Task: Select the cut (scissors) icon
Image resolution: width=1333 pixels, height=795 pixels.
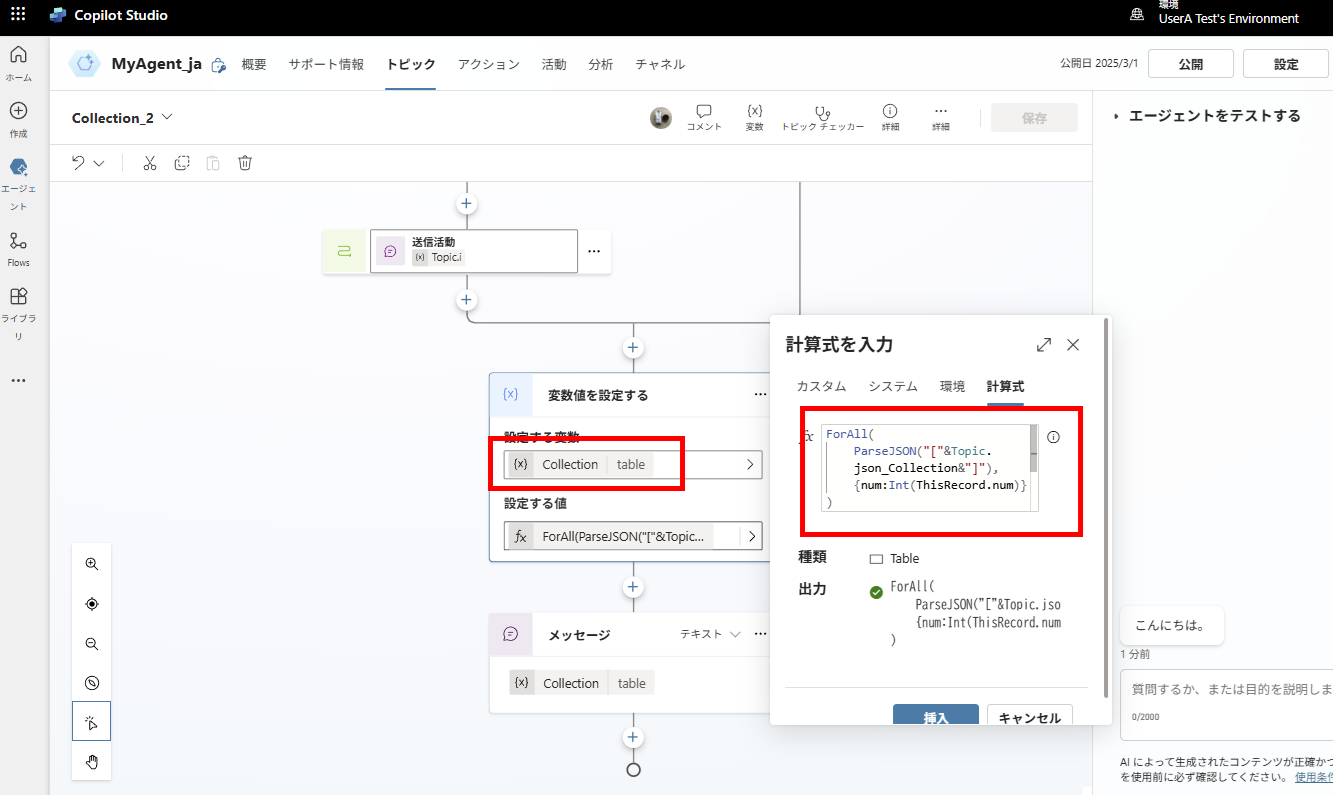Action: coord(149,162)
